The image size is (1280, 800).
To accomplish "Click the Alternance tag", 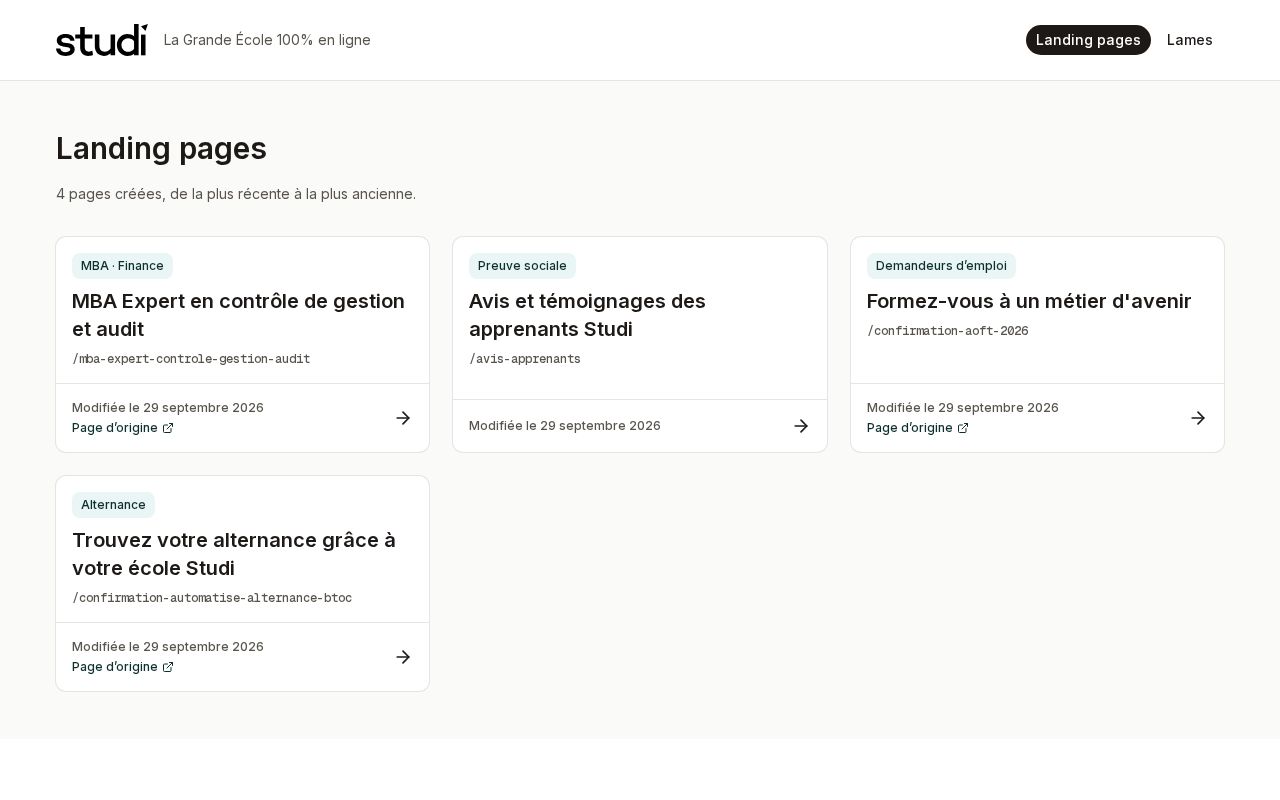I will [x=113, y=505].
